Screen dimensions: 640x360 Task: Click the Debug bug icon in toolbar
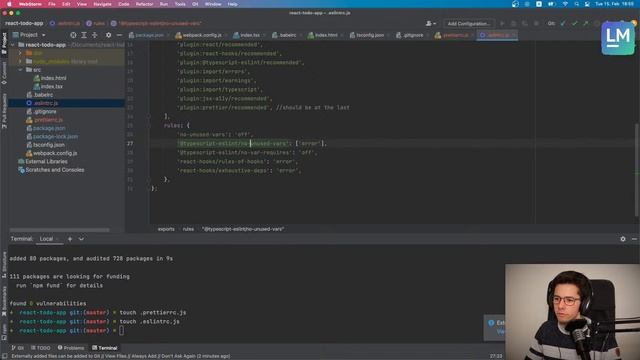[x=513, y=24]
